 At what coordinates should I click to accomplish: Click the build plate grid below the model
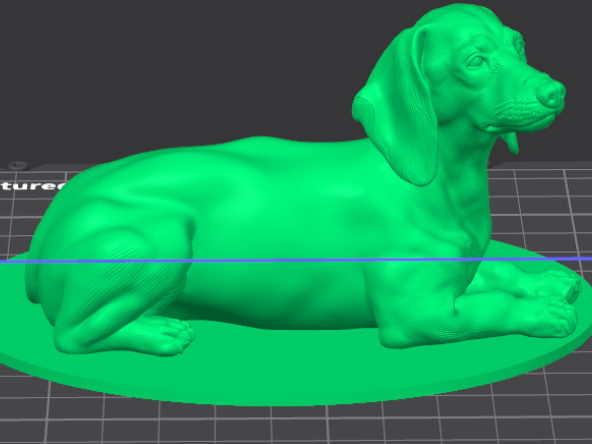point(294,425)
